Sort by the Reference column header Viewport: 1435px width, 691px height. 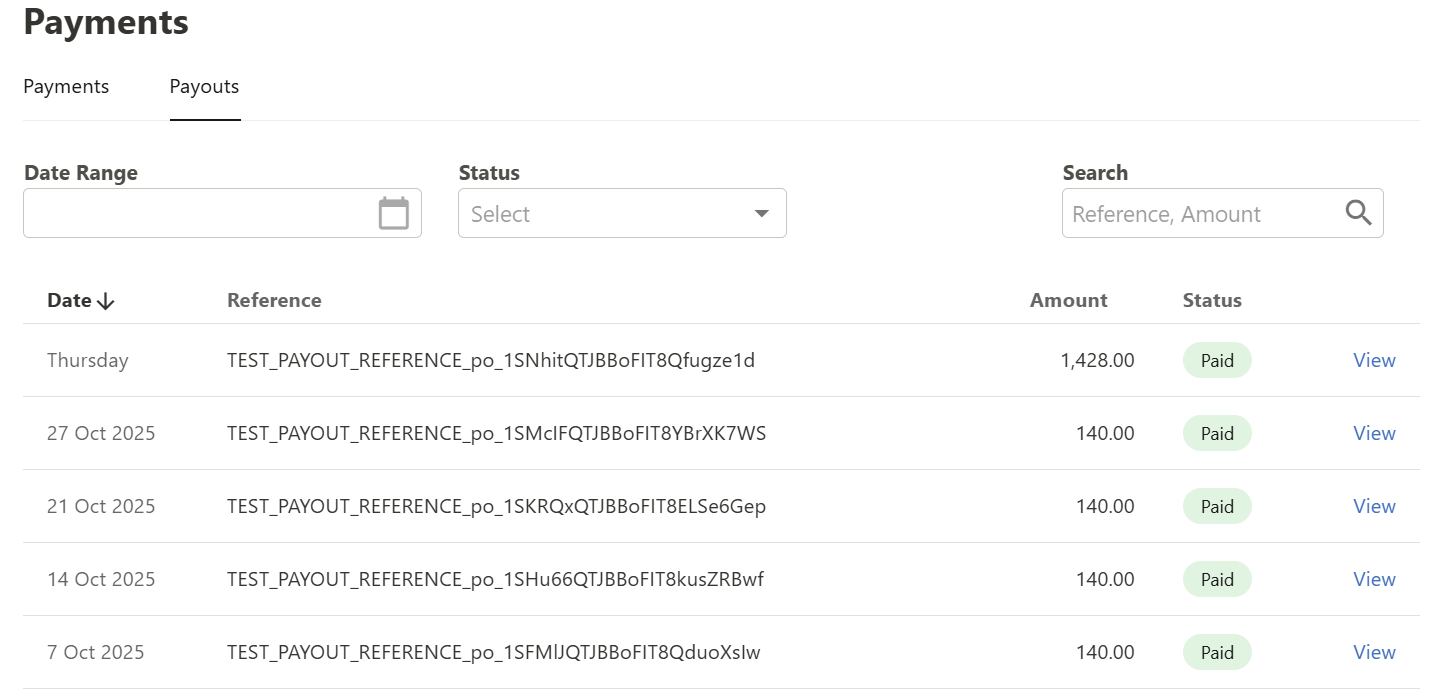pos(274,301)
